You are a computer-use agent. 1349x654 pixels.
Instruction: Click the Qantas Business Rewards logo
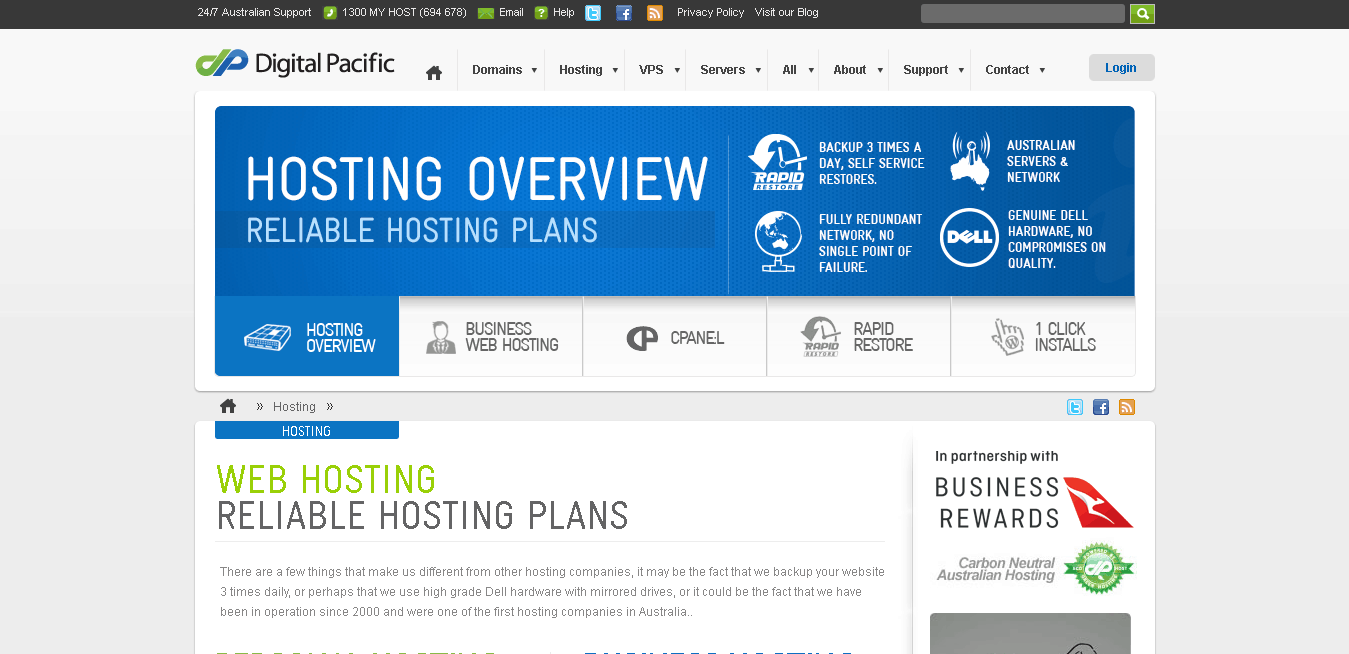(x=1034, y=502)
